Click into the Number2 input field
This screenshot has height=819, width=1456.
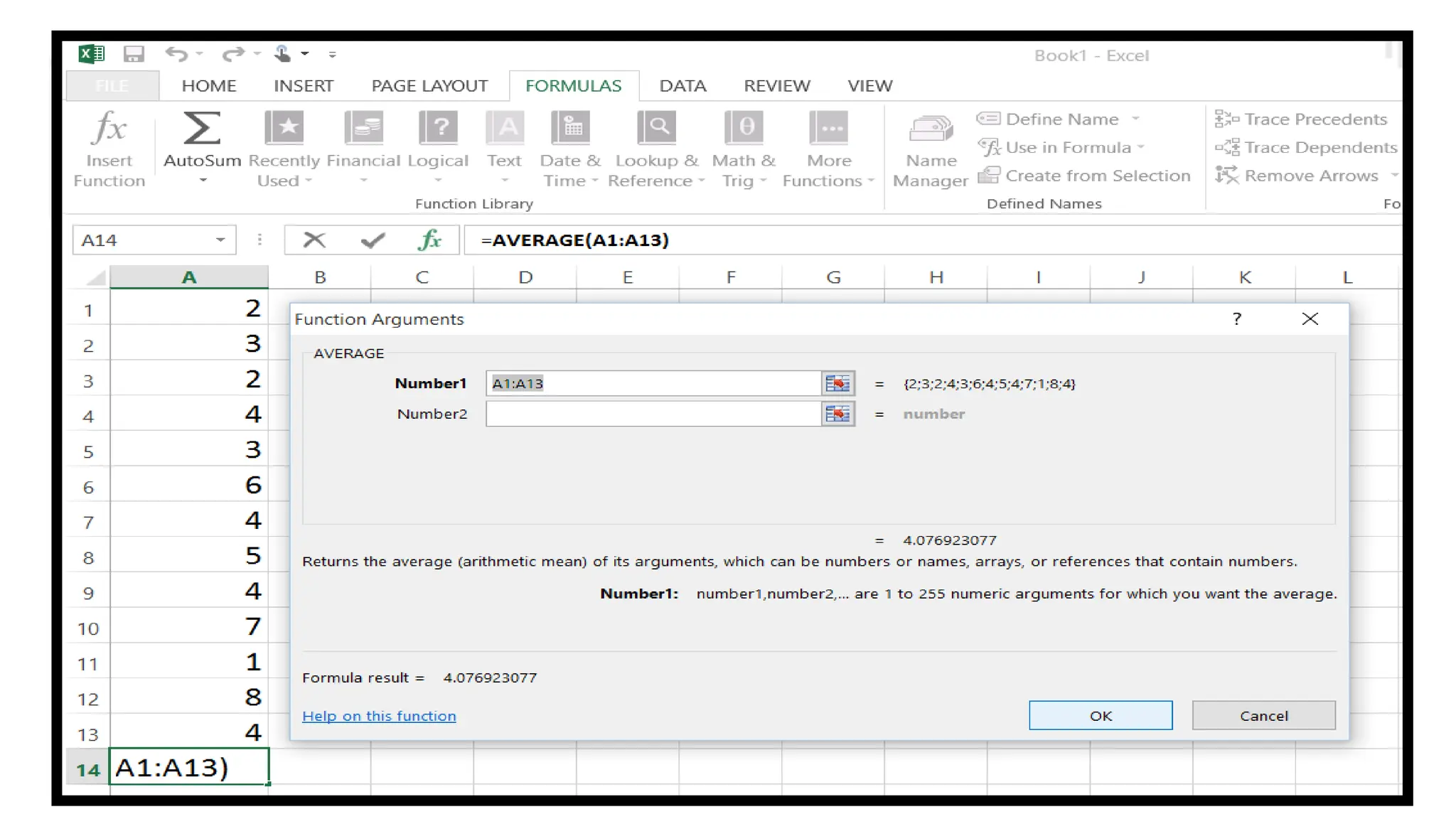(x=653, y=414)
